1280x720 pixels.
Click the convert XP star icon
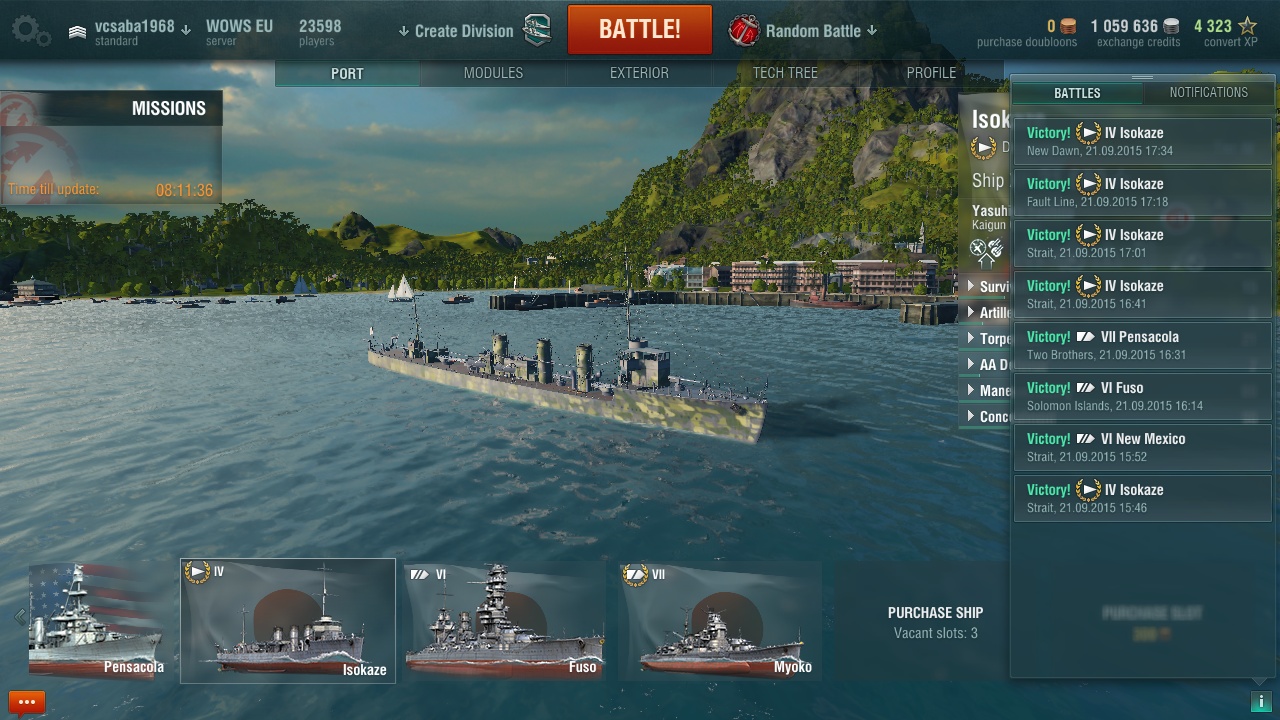(x=1247, y=26)
